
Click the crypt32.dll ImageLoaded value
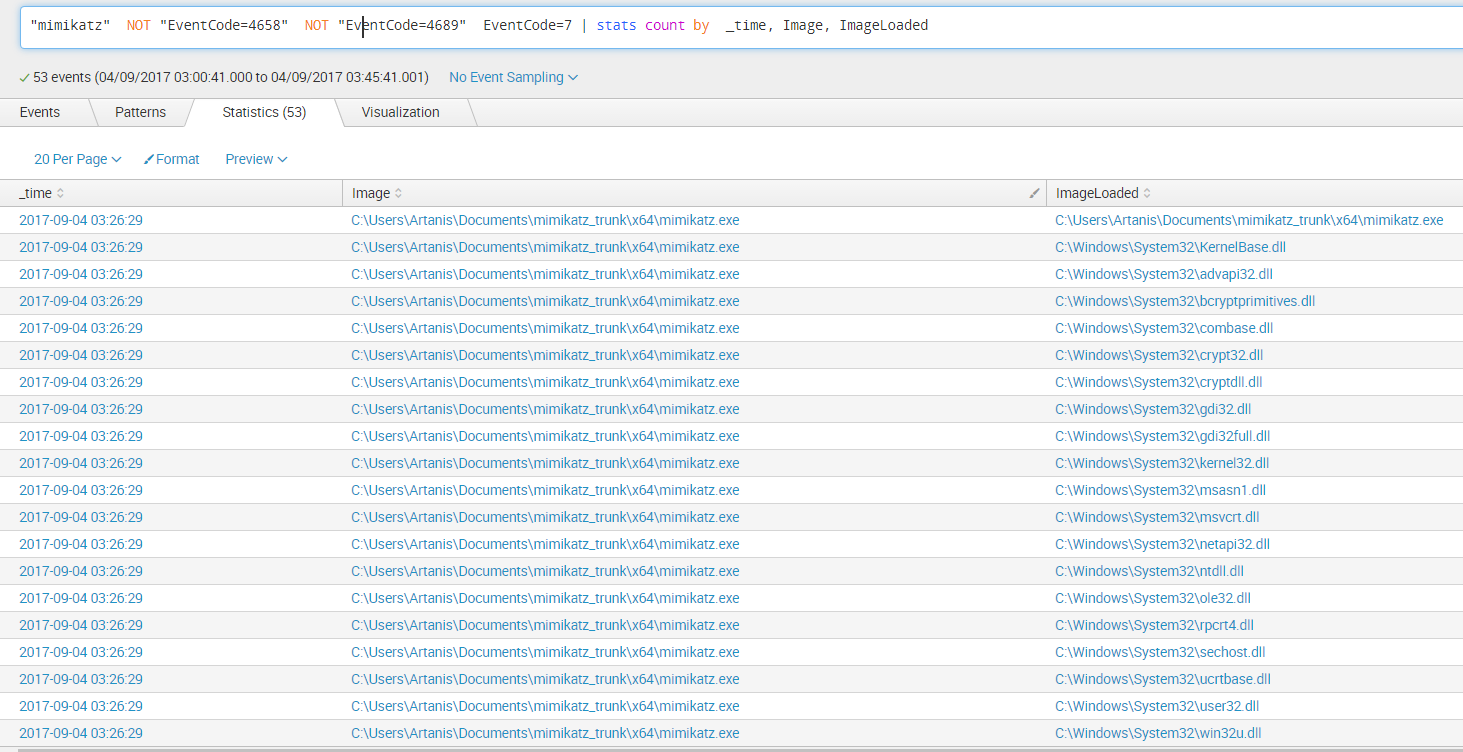click(x=1160, y=355)
